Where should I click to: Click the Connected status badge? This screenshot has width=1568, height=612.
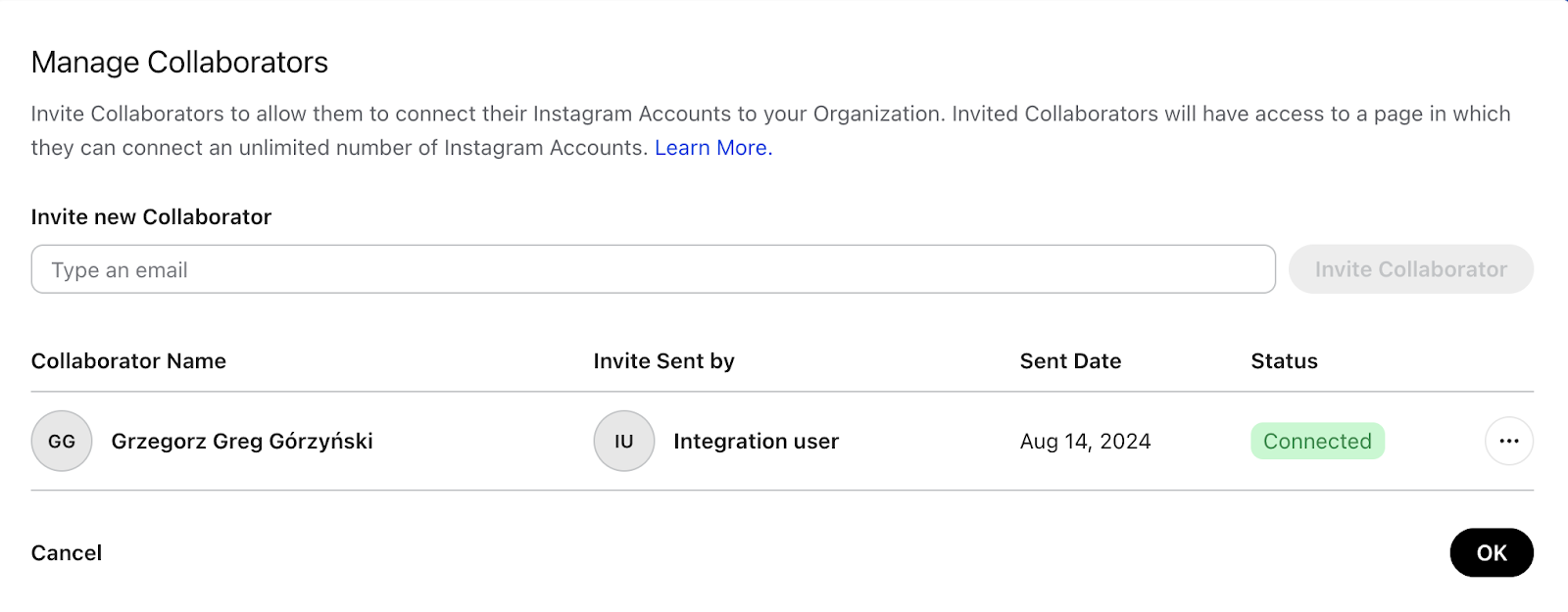click(x=1317, y=441)
